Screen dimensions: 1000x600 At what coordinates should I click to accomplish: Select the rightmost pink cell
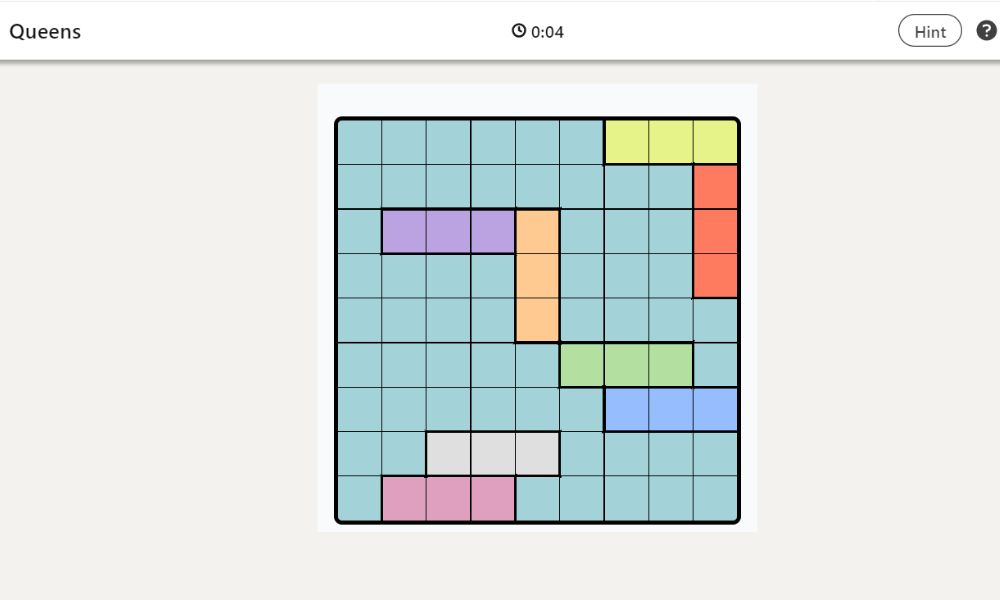tap(493, 500)
